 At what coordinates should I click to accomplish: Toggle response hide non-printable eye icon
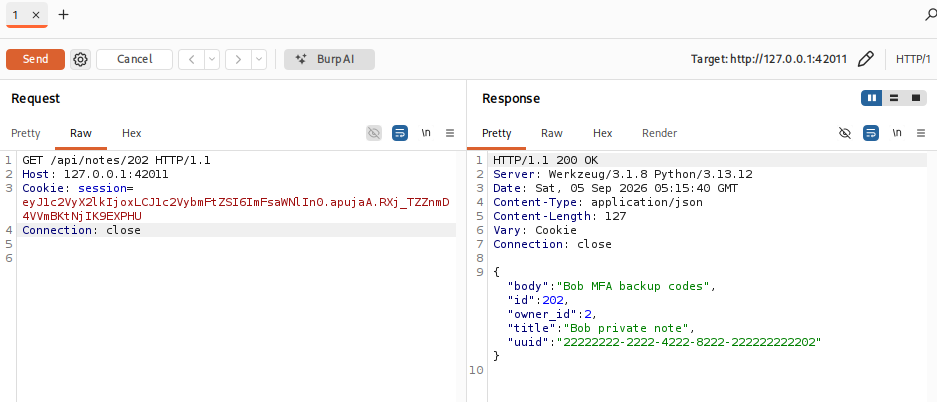pos(845,133)
